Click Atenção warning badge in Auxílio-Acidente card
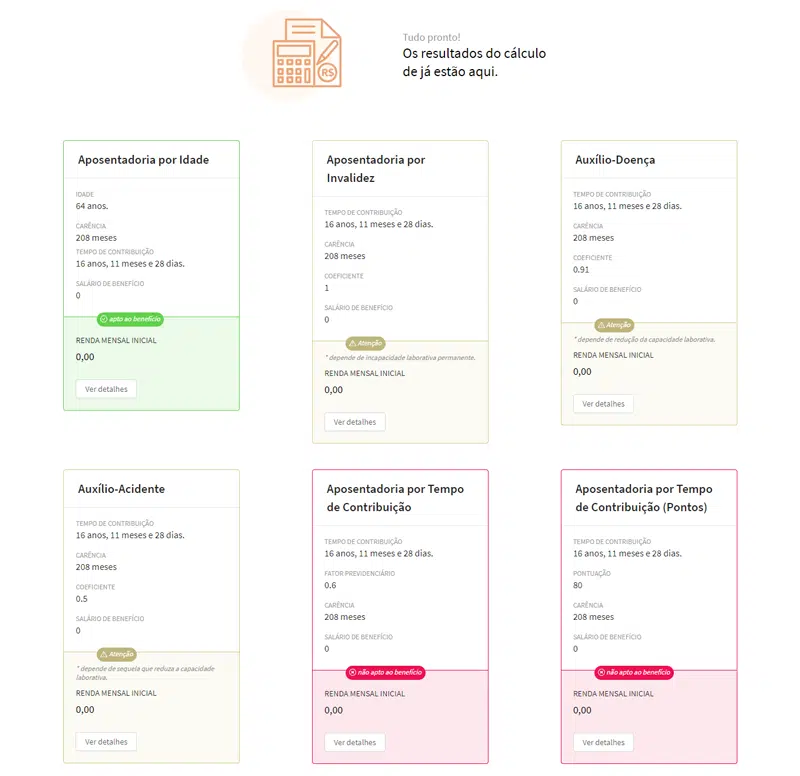This screenshot has height=776, width=800. 117,654
